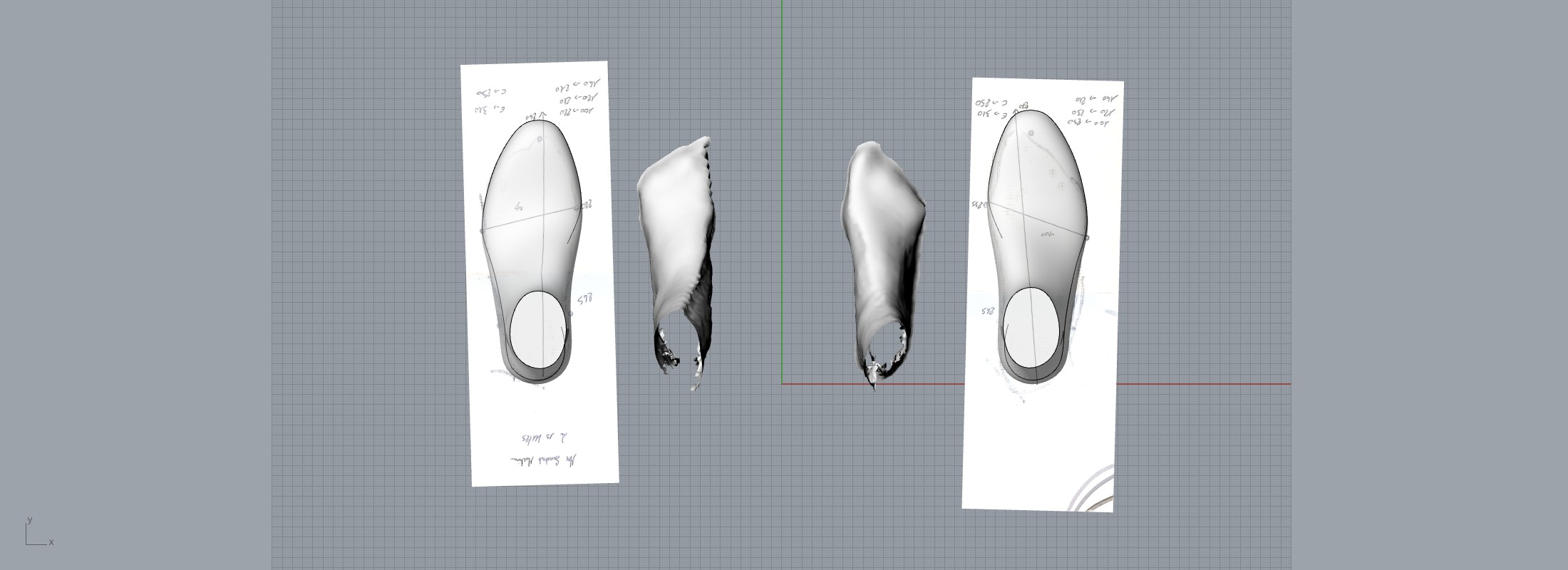Click the heel ellipse on left insole
Viewport: 1568px width, 570px height.
pos(540,329)
